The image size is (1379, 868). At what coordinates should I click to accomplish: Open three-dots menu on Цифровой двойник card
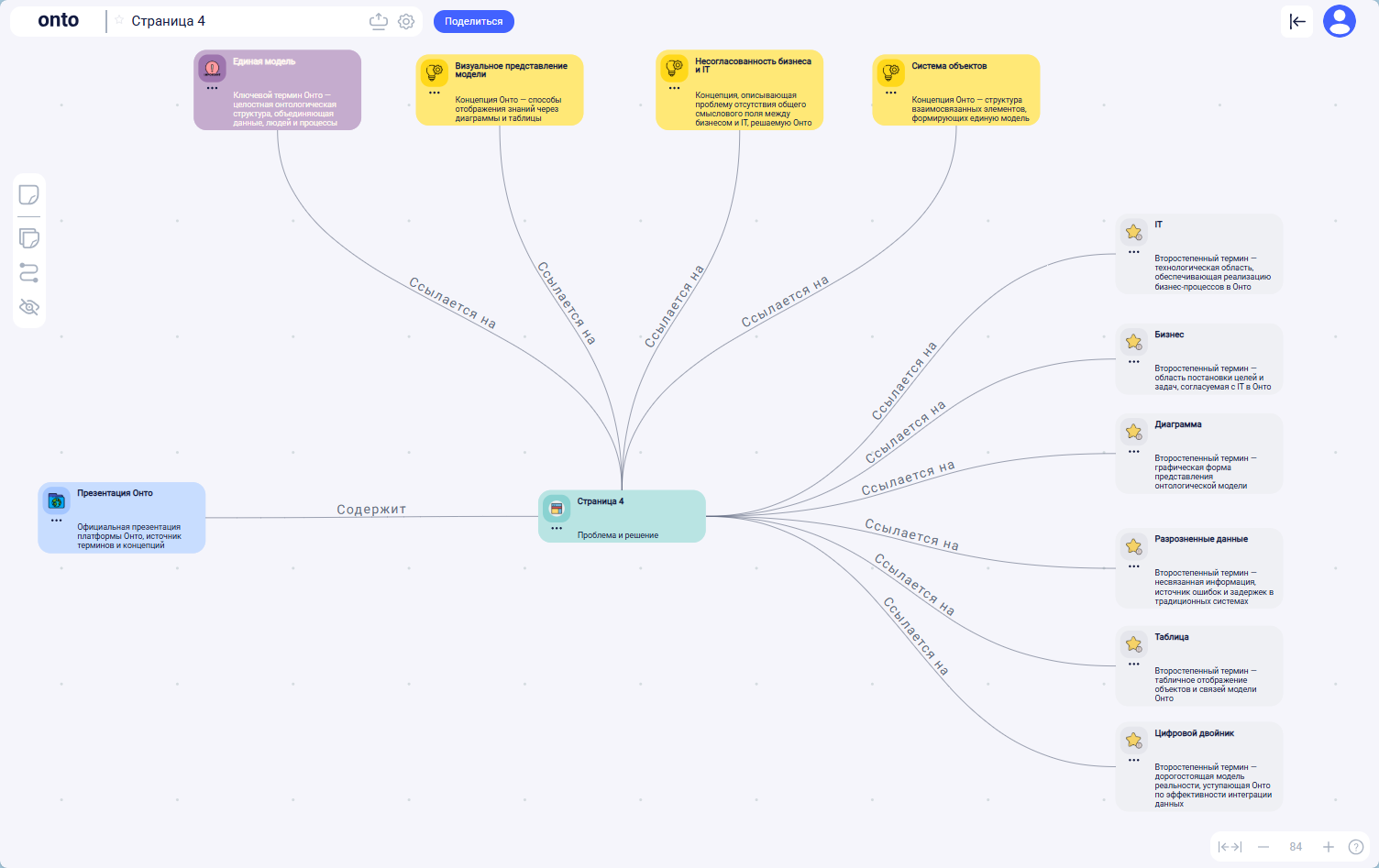pos(1134,761)
